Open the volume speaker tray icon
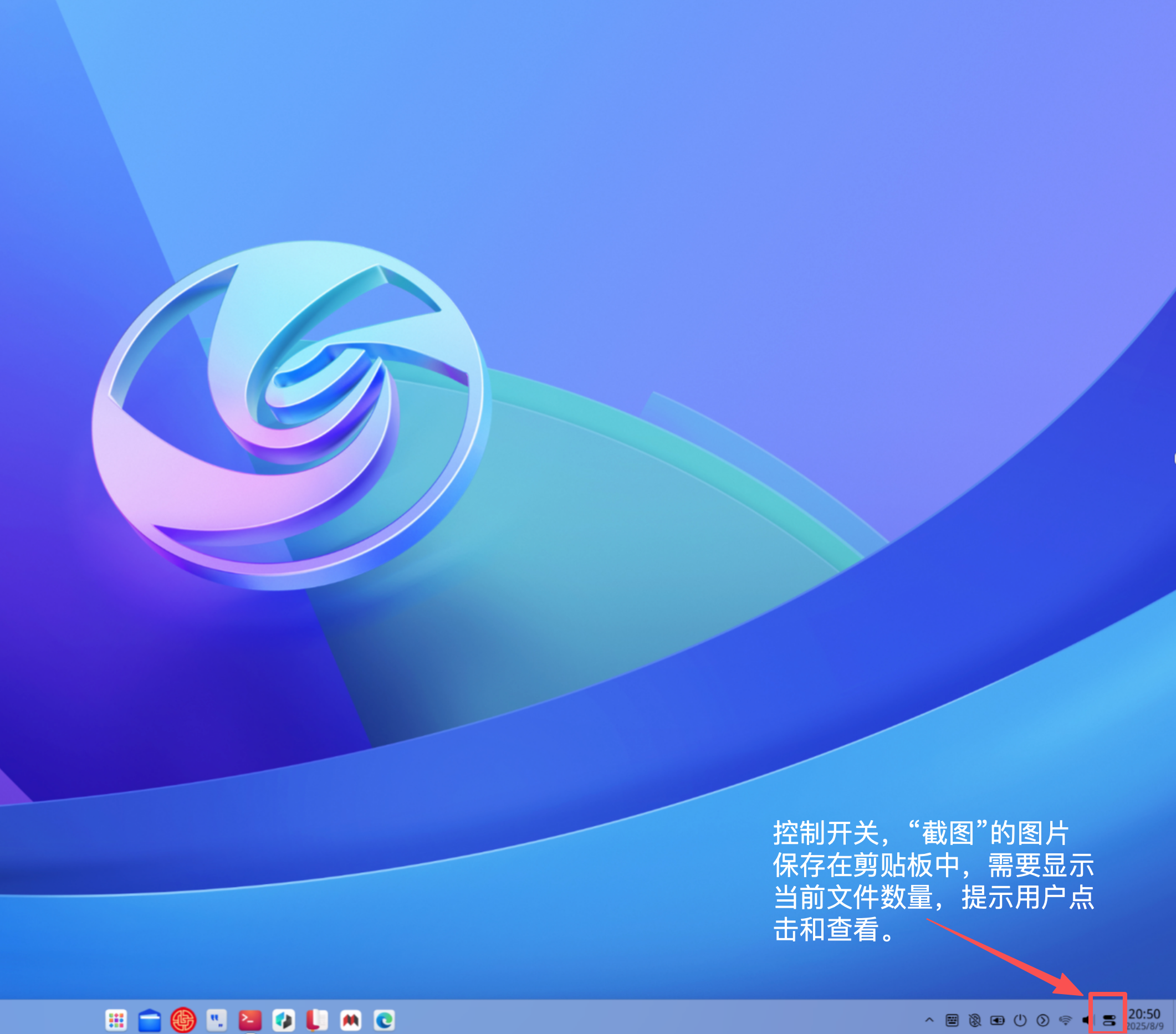Image resolution: width=1176 pixels, height=1034 pixels. [1085, 1020]
